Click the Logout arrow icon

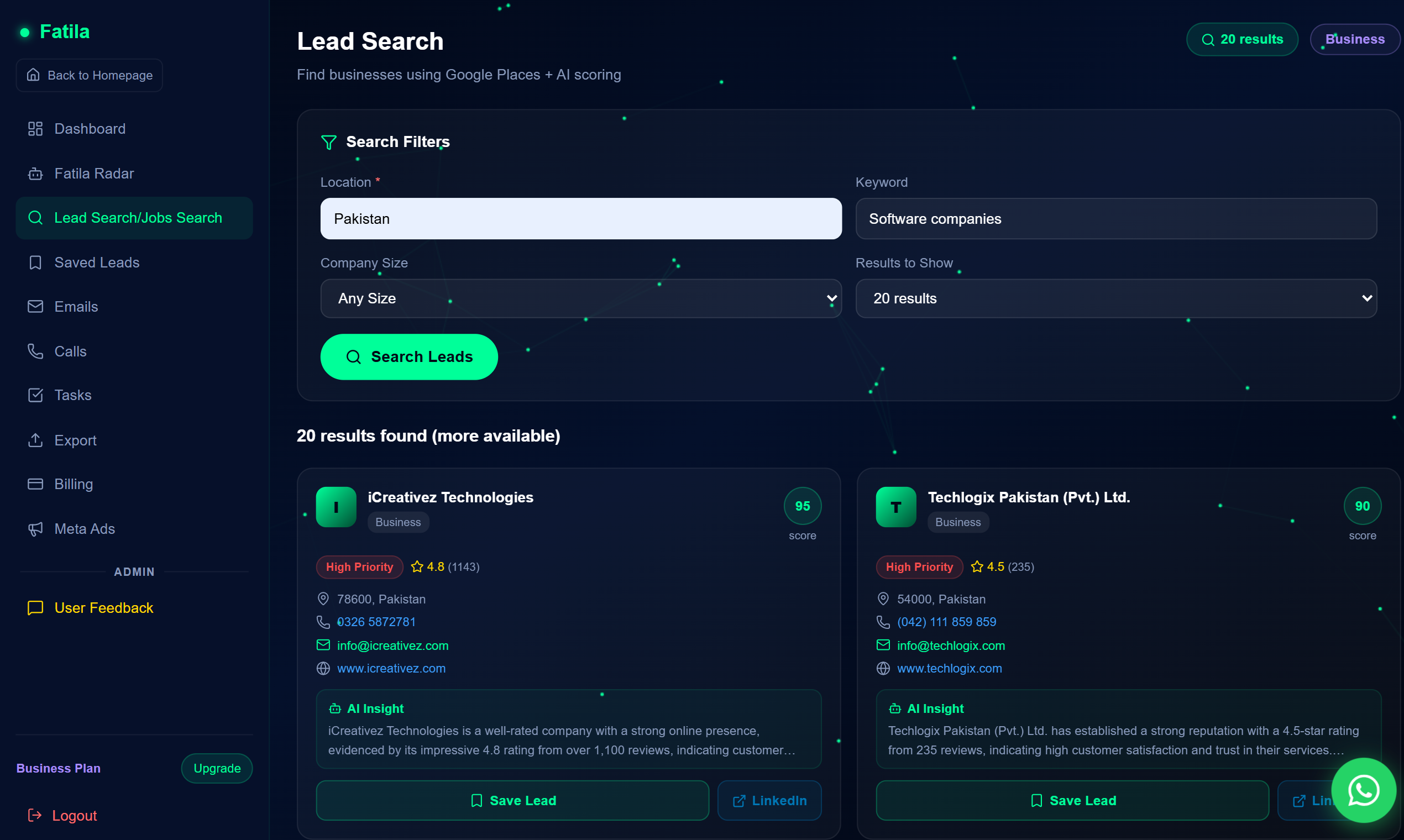(x=35, y=815)
